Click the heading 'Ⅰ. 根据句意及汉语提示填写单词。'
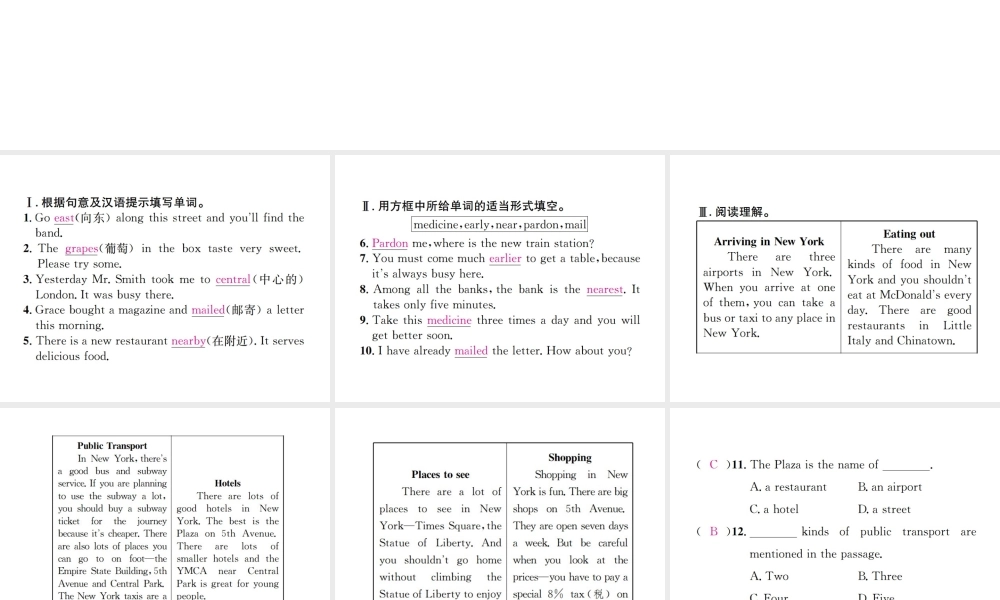This screenshot has height=600, width=1000. [116, 203]
